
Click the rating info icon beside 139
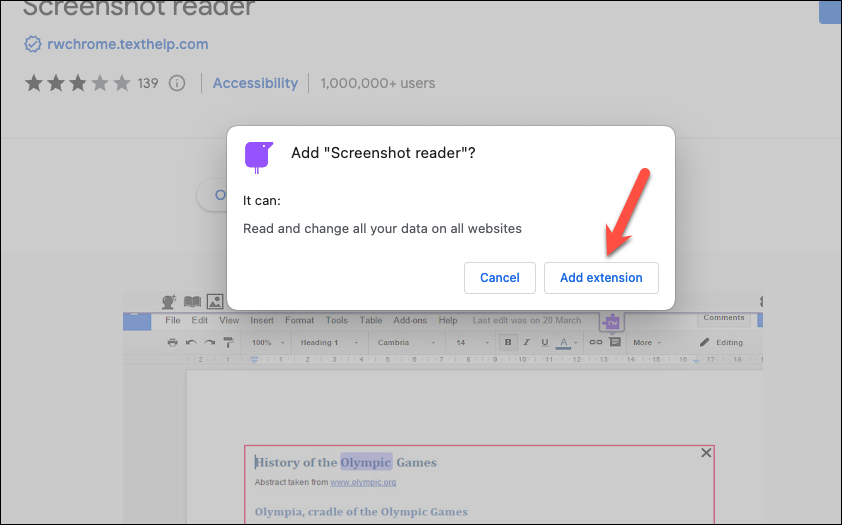(177, 83)
